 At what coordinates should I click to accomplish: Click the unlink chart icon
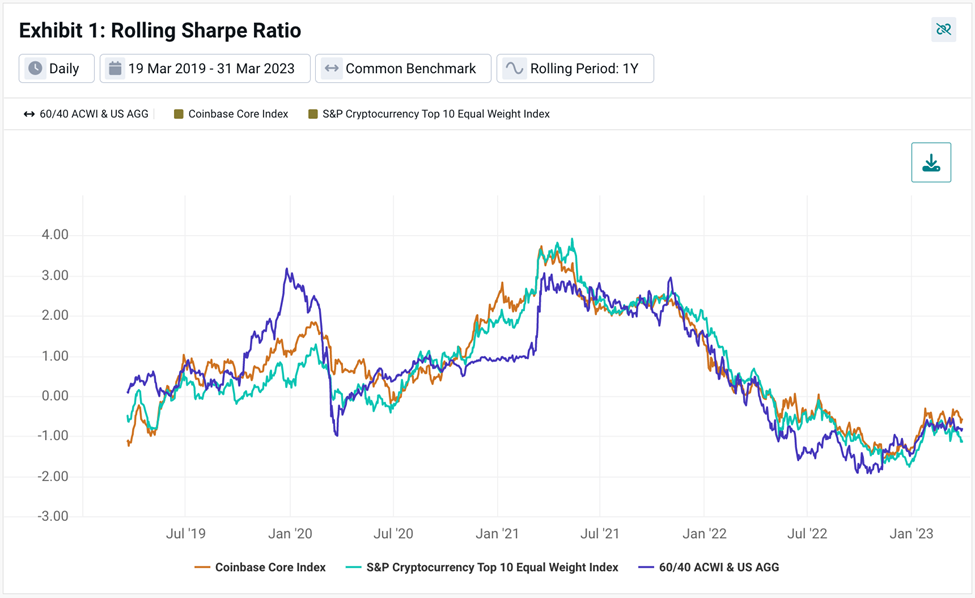point(943,29)
